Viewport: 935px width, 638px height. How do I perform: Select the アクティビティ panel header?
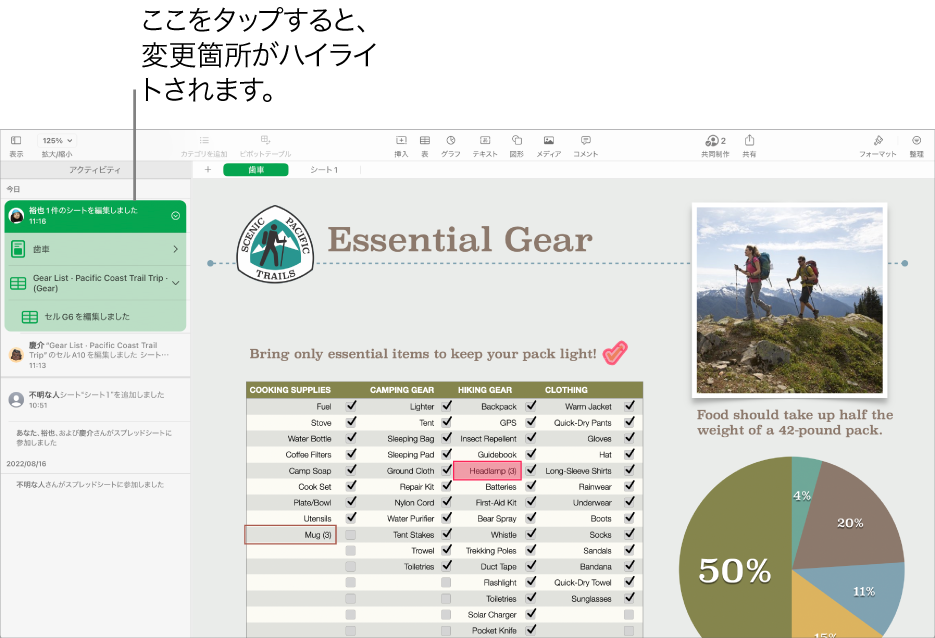tap(95, 170)
